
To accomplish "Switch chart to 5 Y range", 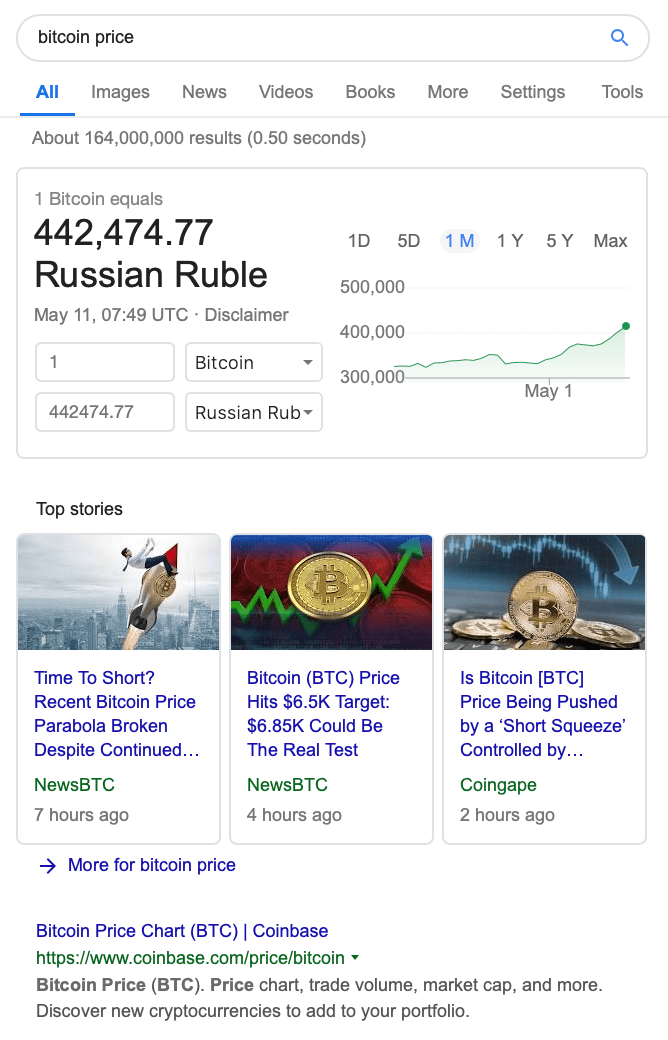I will (x=560, y=241).
